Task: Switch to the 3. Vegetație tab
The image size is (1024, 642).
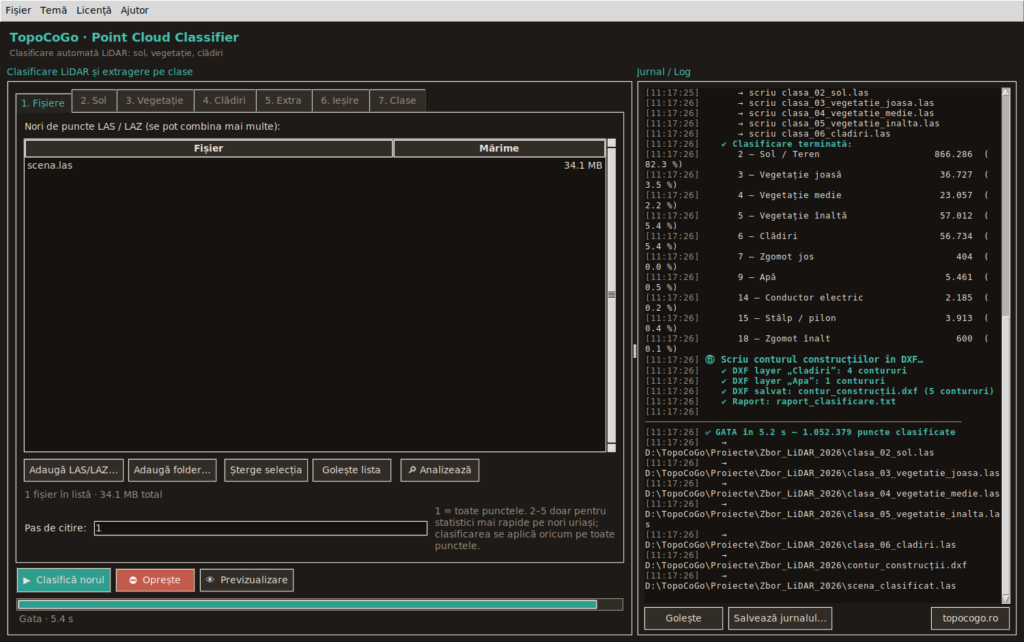Action: (x=155, y=101)
